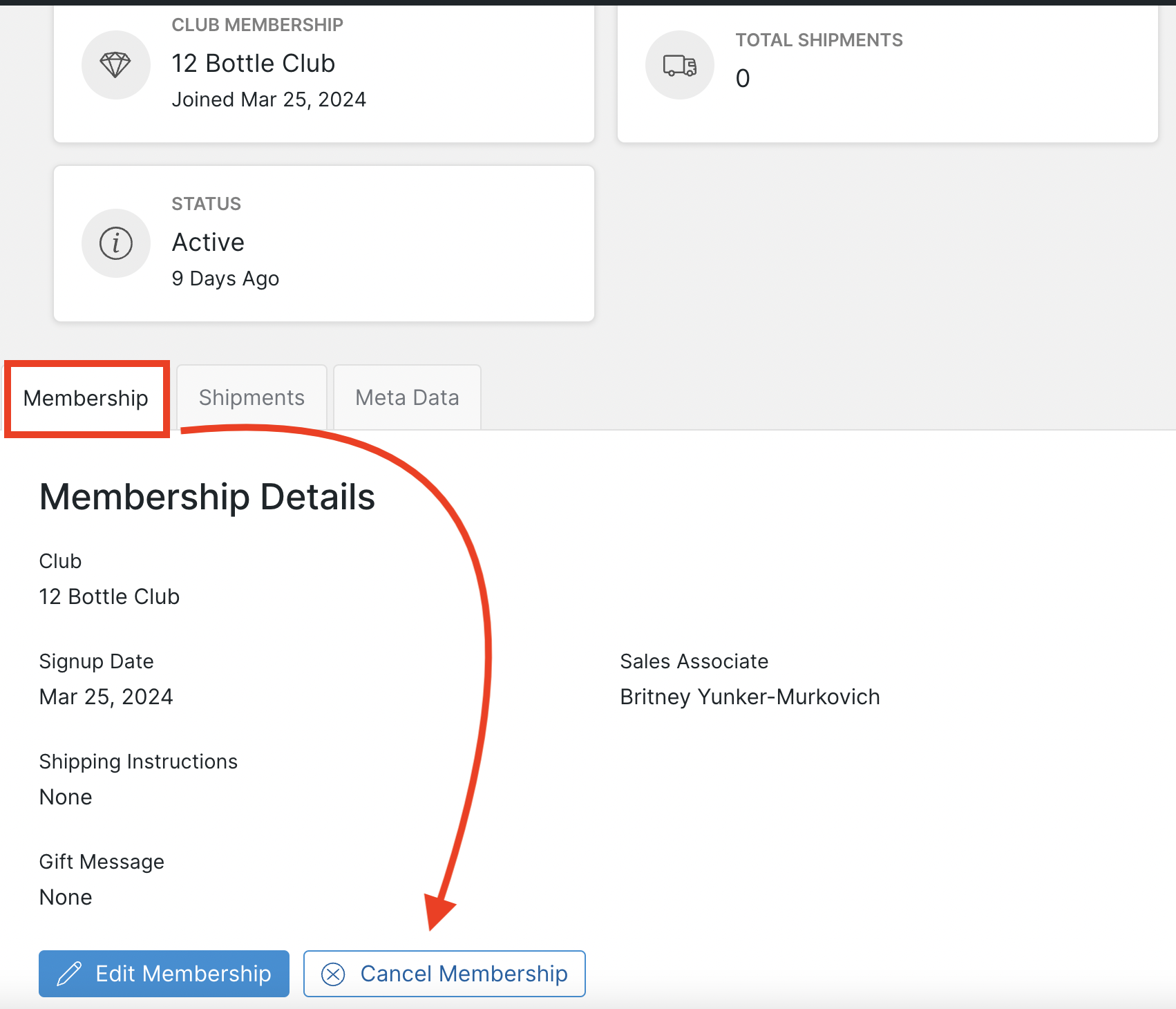The width and height of the screenshot is (1176, 1009).
Task: Open the Meta Data tab
Action: tap(407, 397)
